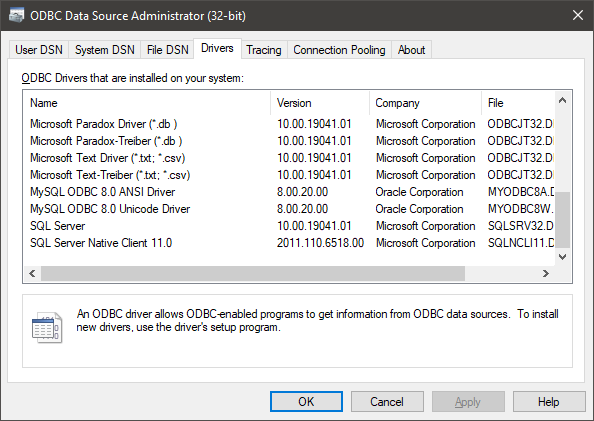Sort drivers by Name column header
The image size is (594, 421).
point(147,103)
